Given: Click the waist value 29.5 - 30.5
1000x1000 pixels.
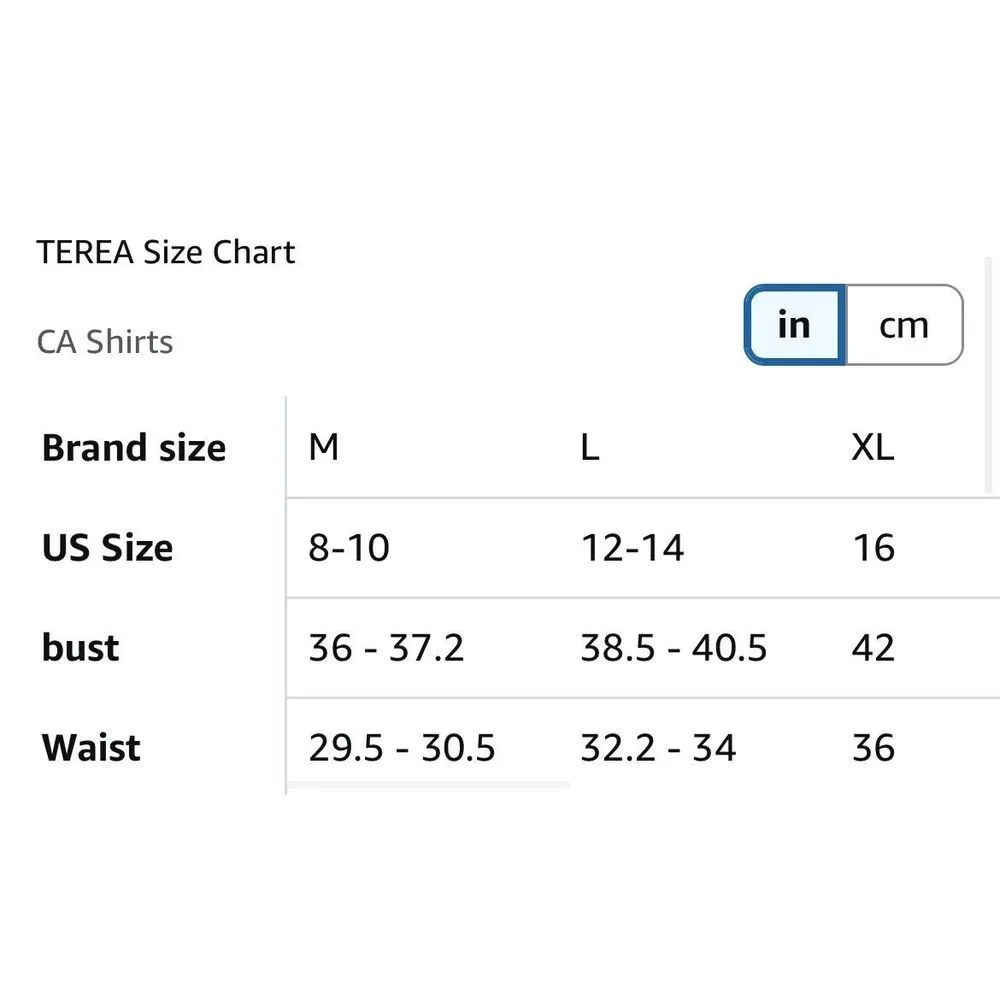Looking at the screenshot, I should pos(402,748).
